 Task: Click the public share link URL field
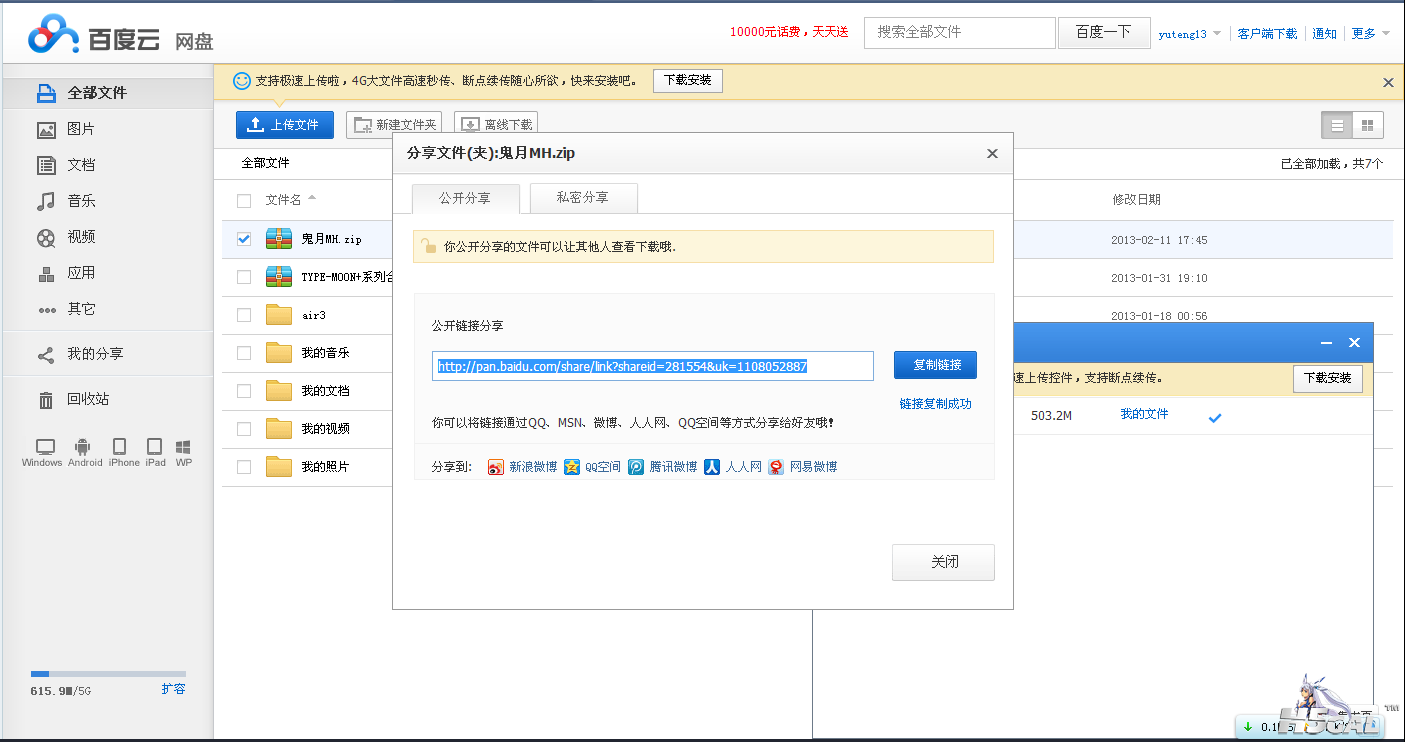tap(653, 366)
